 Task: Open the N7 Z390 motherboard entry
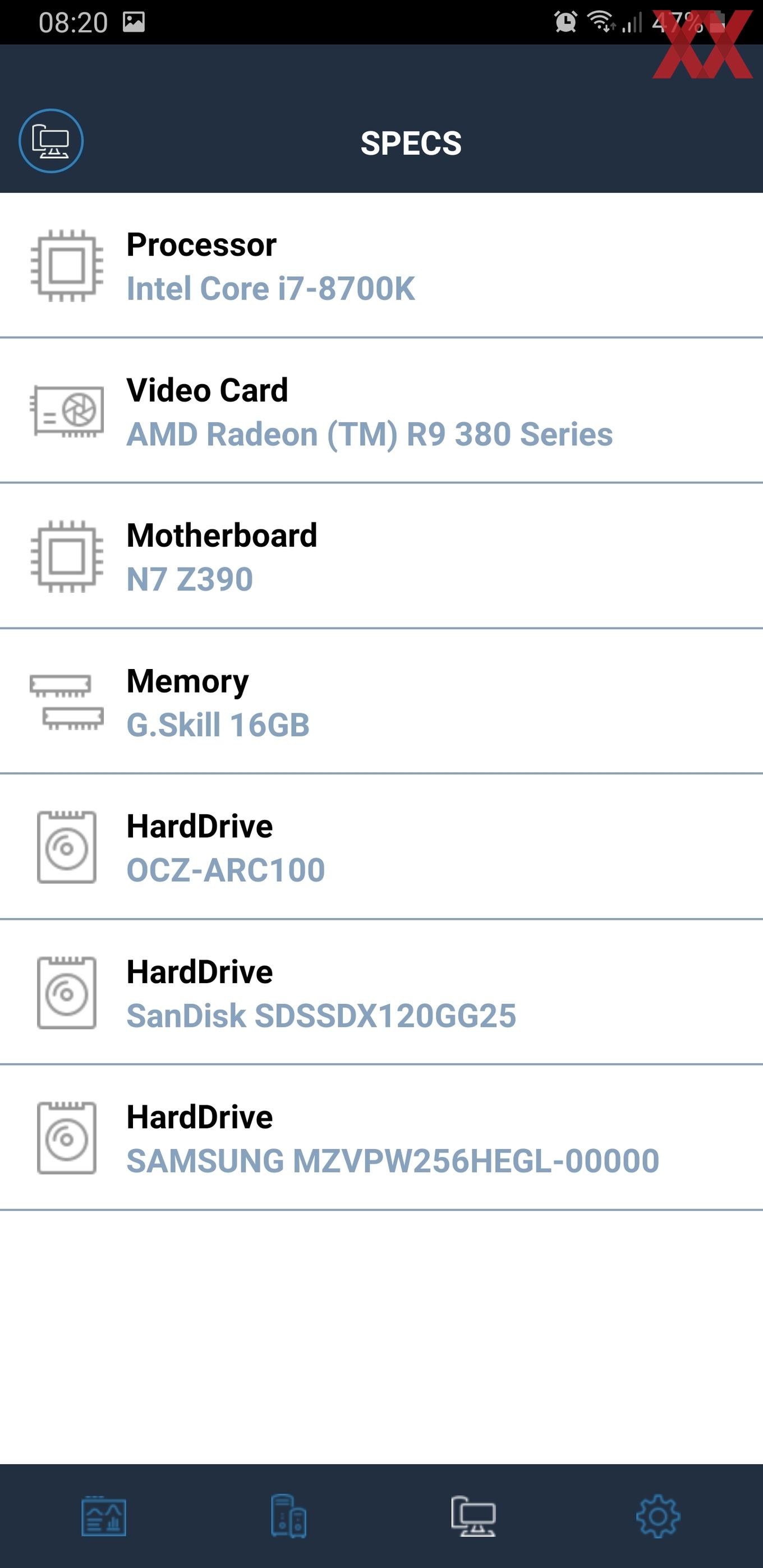click(381, 556)
